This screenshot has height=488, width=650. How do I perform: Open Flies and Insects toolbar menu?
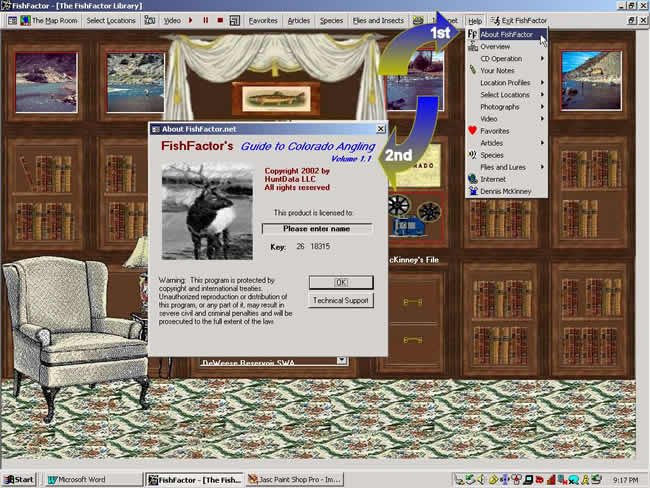(378, 20)
